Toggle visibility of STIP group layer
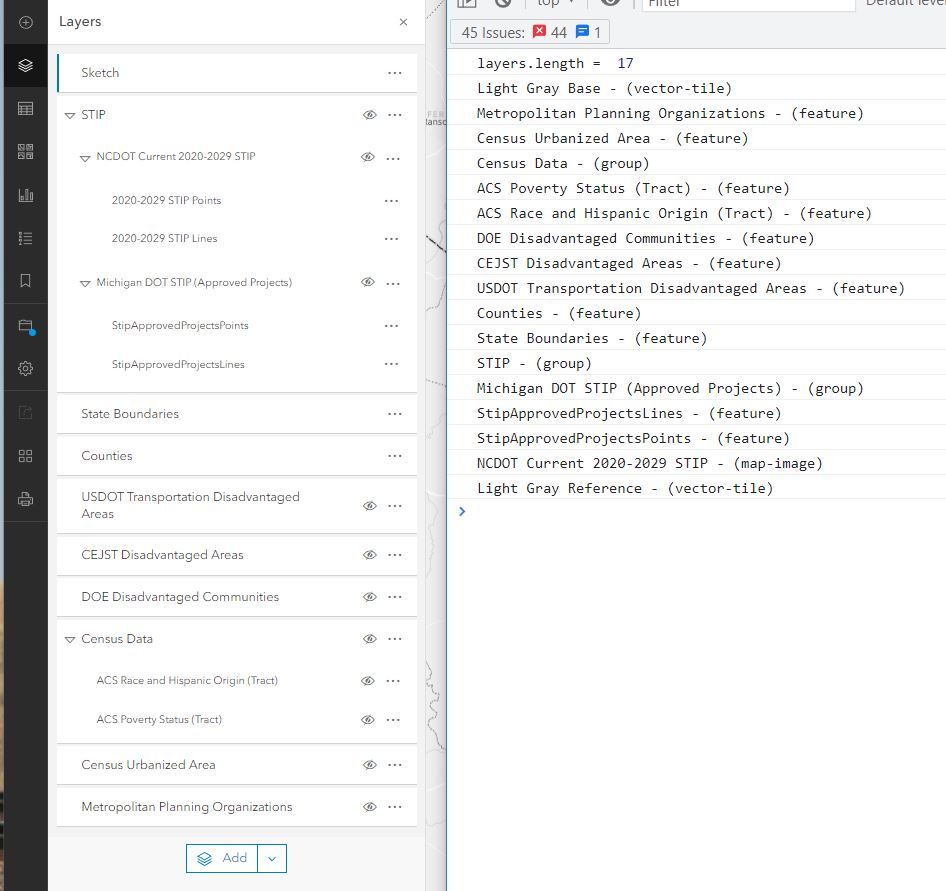946x891 pixels. tap(370, 115)
